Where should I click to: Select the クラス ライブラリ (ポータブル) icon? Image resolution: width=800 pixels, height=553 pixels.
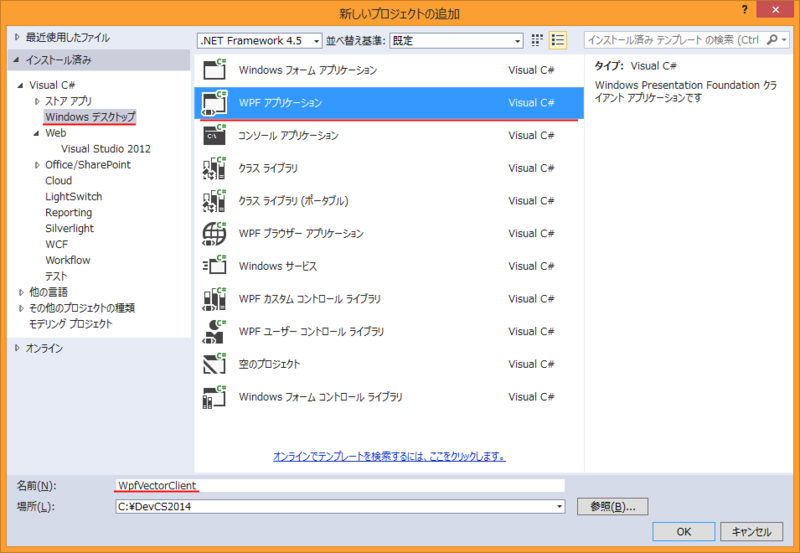(x=214, y=200)
